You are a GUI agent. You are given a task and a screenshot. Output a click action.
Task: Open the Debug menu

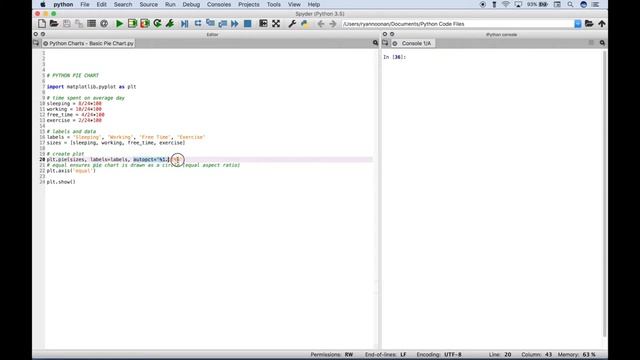[x=191, y=4]
